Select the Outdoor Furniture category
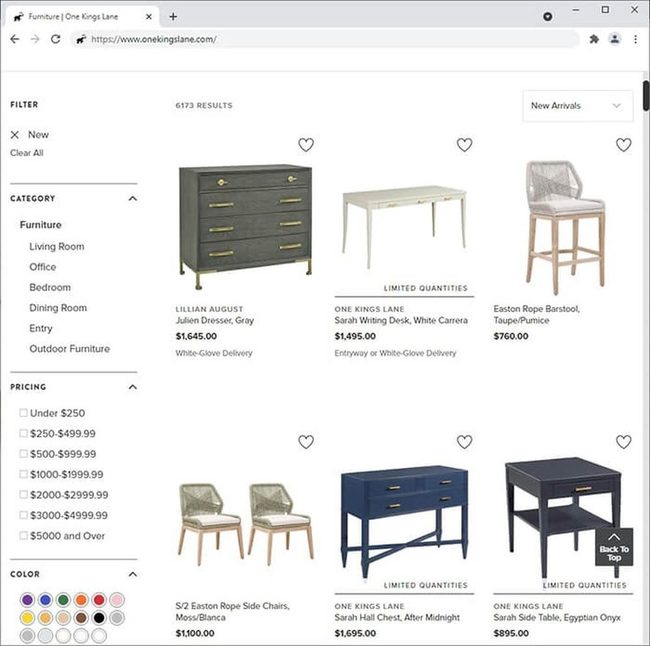Screen dimensions: 650x646 pyautogui.click(x=70, y=349)
